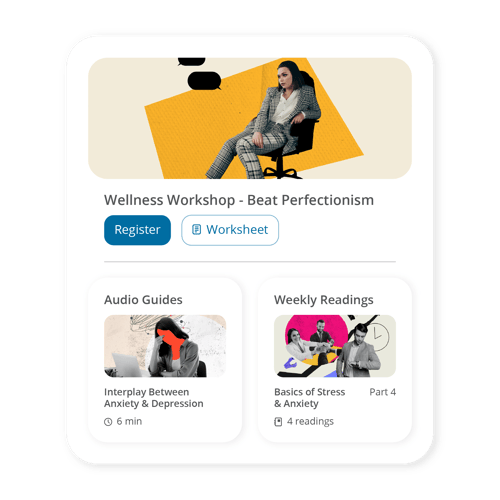
Task: Select the Wellness Workshop - Beat Perfectionism title
Action: 239,200
